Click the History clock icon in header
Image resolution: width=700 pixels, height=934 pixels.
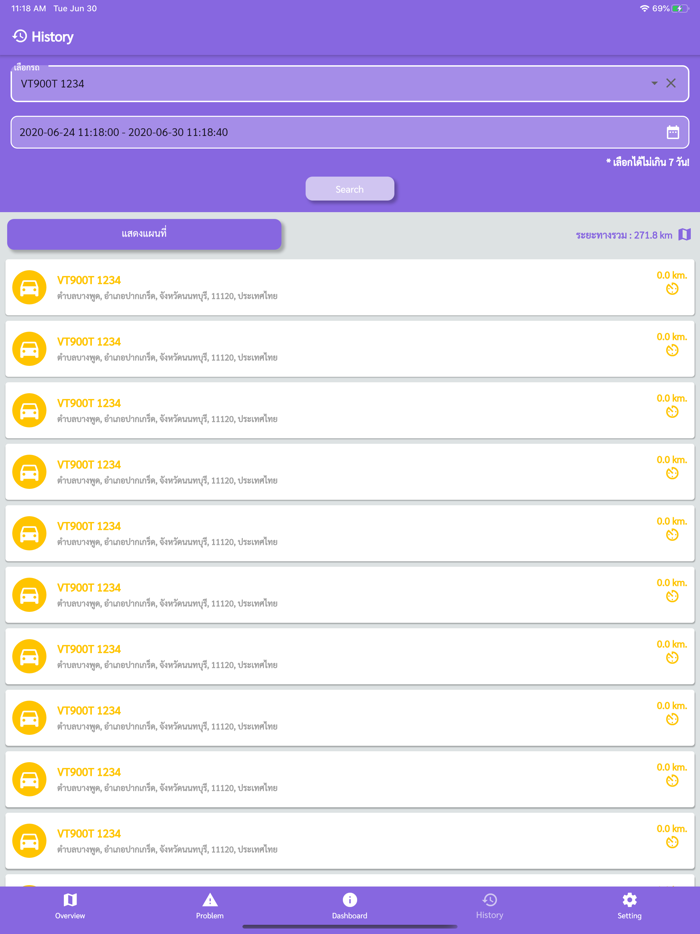pos(20,37)
